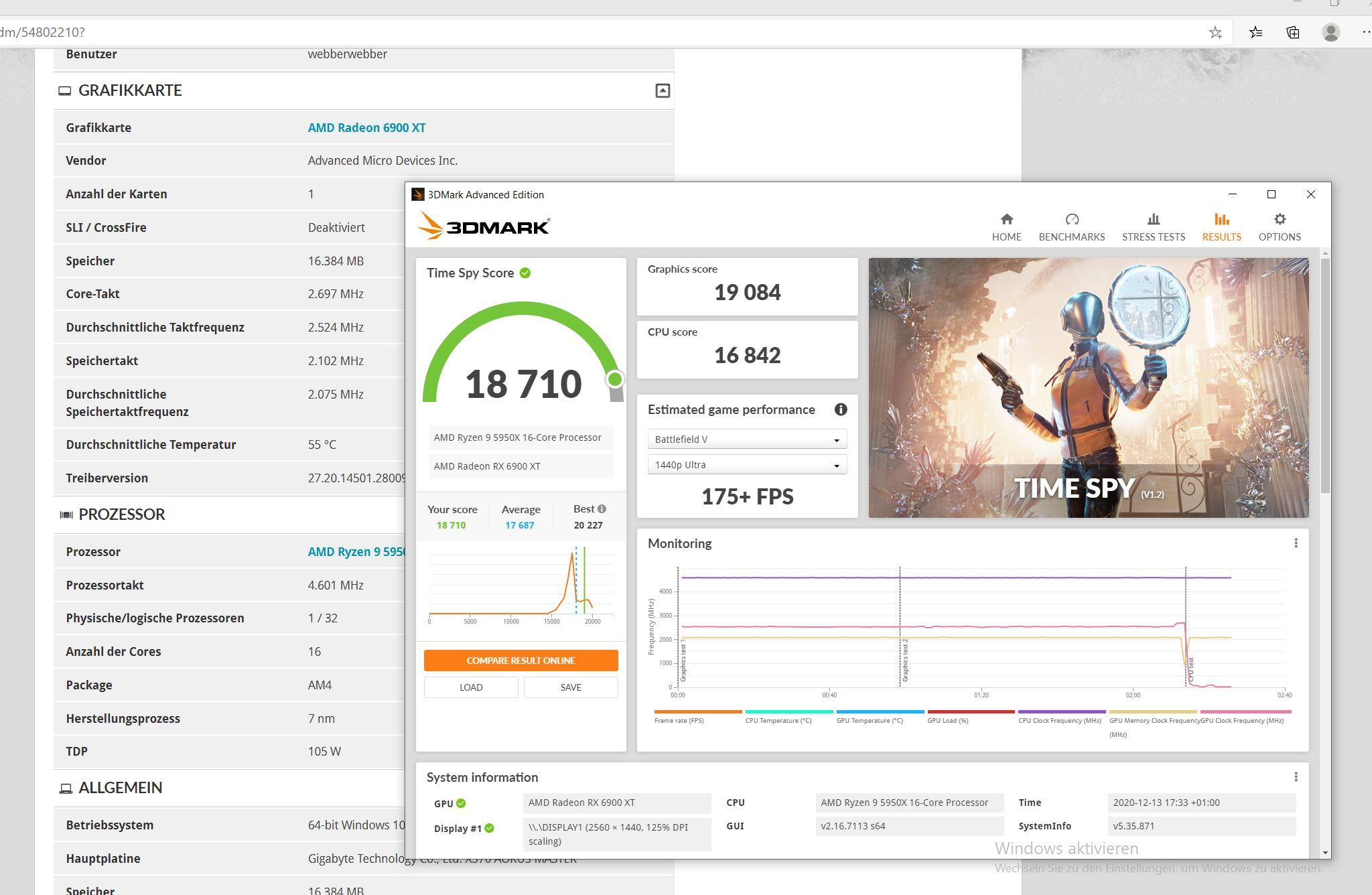The width and height of the screenshot is (1372, 895).
Task: Collapse the Grafikkarte section
Action: tap(662, 90)
